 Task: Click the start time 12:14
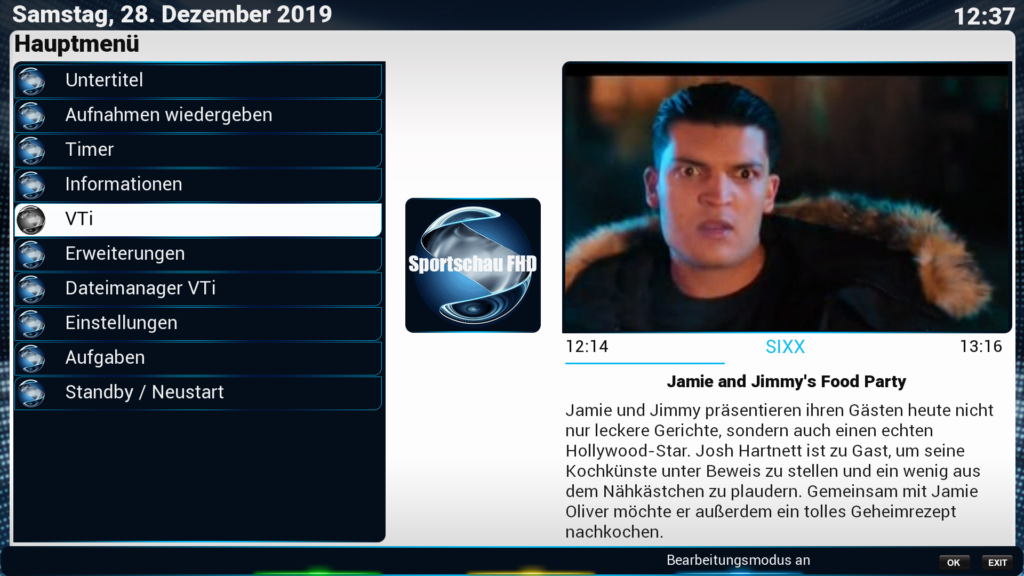point(586,346)
